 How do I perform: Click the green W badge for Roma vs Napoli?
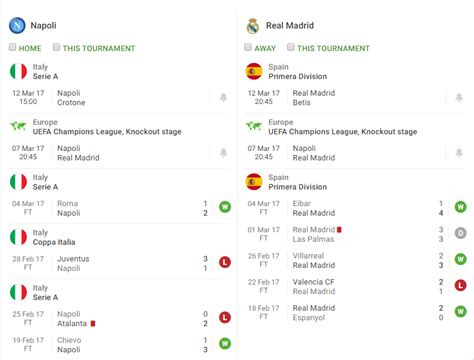point(225,207)
